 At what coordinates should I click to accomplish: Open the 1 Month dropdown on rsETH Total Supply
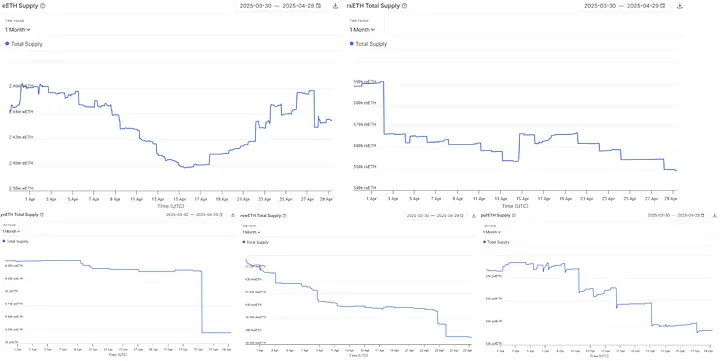362,30
